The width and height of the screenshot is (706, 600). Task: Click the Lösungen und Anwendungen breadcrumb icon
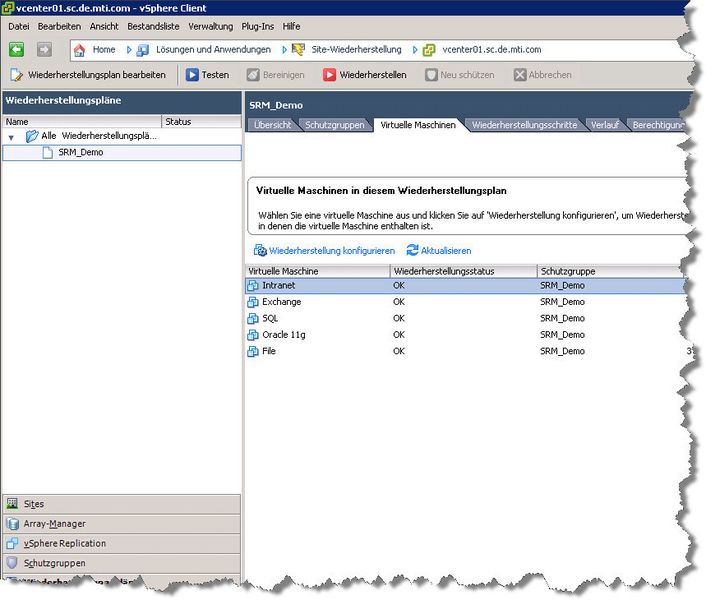pyautogui.click(x=143, y=50)
